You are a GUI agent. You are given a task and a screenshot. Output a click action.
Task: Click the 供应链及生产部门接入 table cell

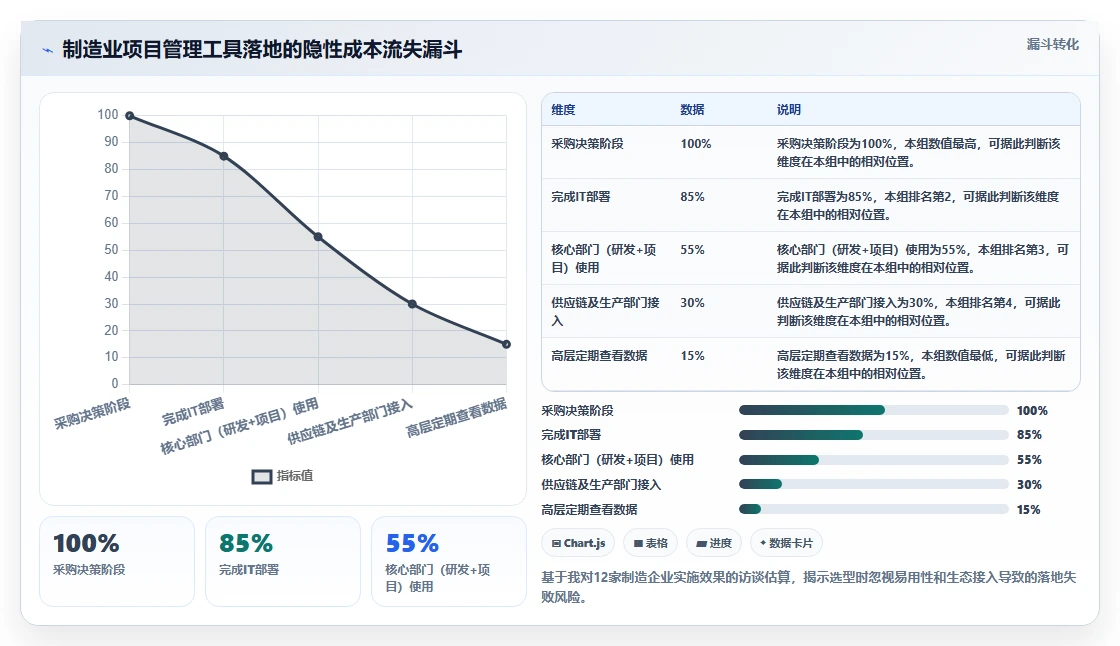tap(606, 312)
